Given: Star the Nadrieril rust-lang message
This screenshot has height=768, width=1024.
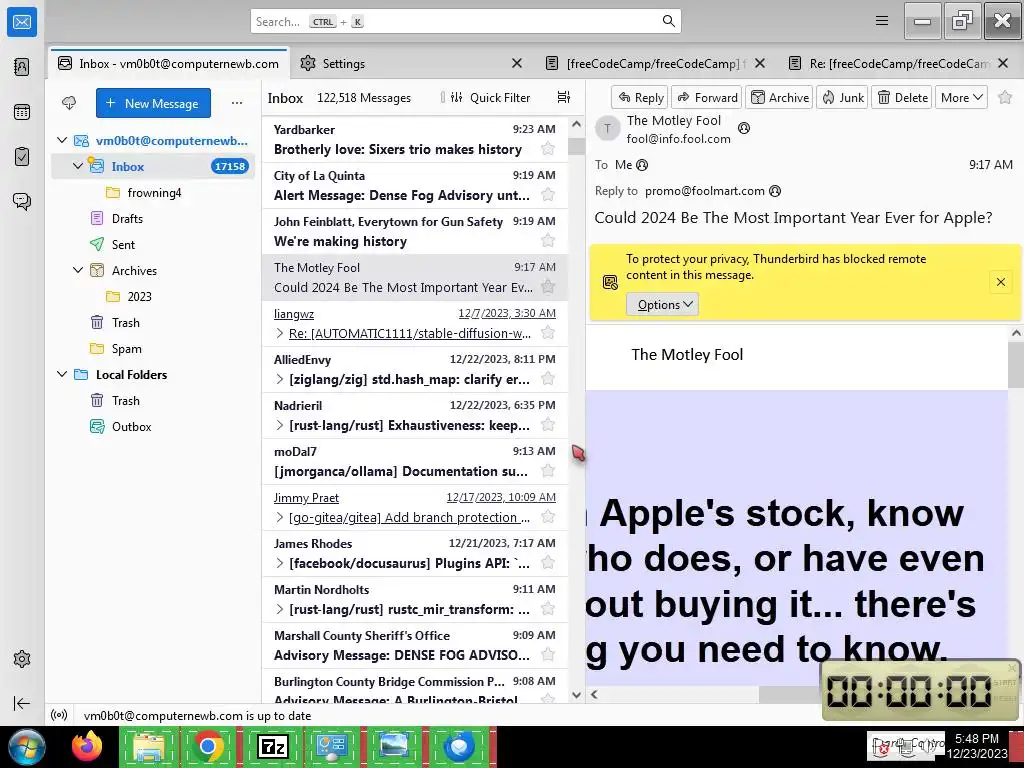Looking at the screenshot, I should click(x=548, y=425).
